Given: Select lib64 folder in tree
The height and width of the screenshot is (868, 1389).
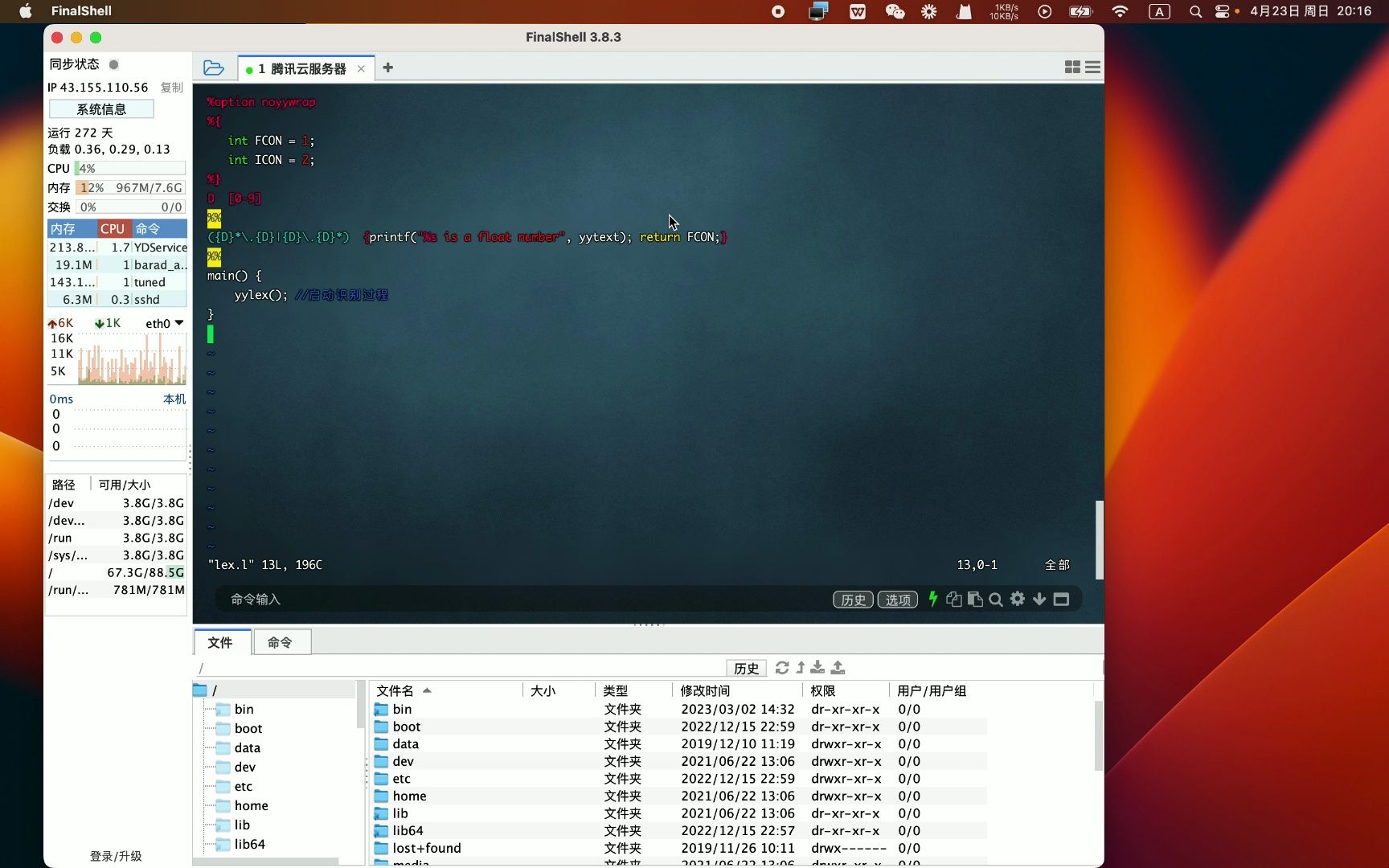Looking at the screenshot, I should coord(249,845).
